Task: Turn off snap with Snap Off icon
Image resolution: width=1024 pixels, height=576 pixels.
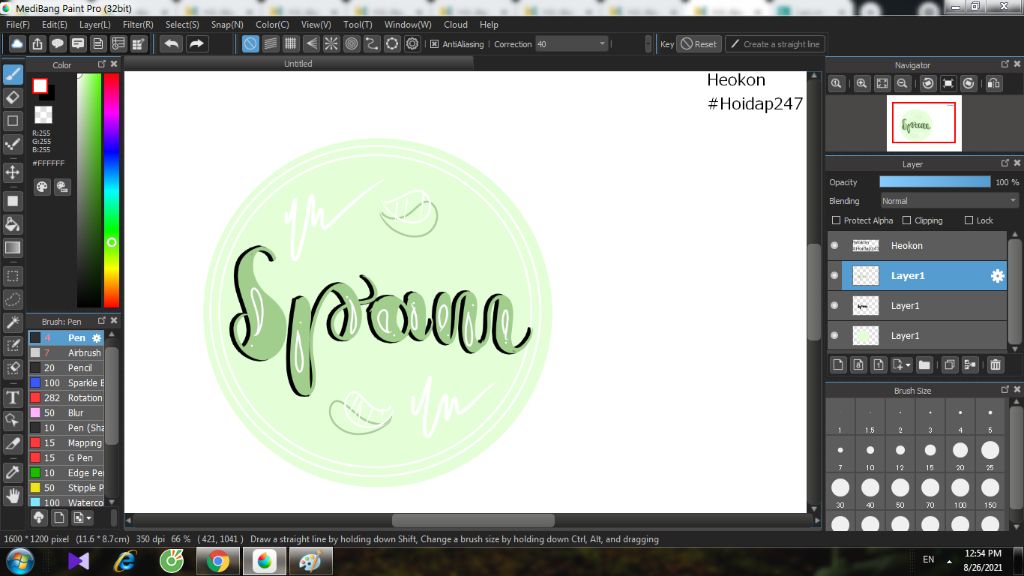Action: 250,44
